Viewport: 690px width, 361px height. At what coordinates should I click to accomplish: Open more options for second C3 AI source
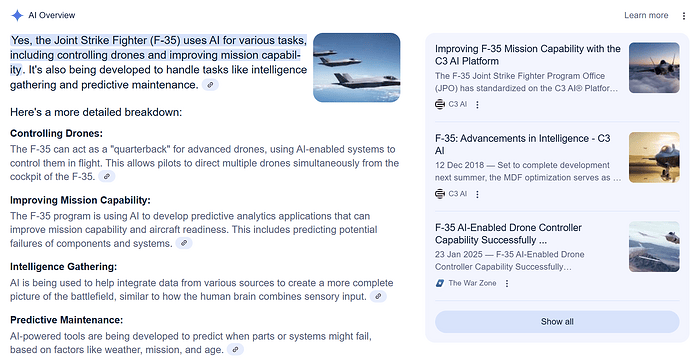pos(477,194)
